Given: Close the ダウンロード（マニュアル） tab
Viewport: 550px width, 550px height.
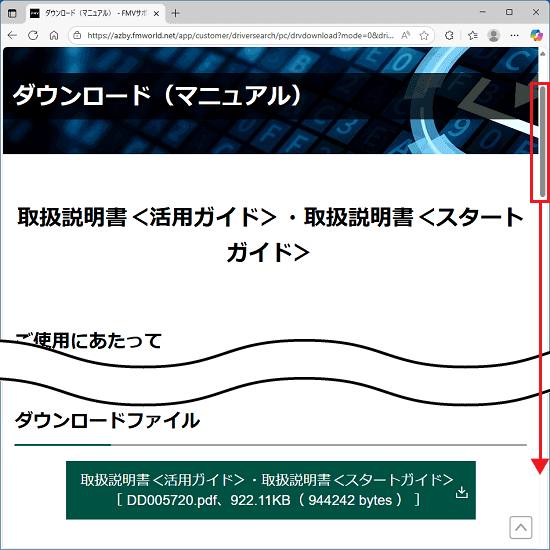Looking at the screenshot, I should click(156, 13).
